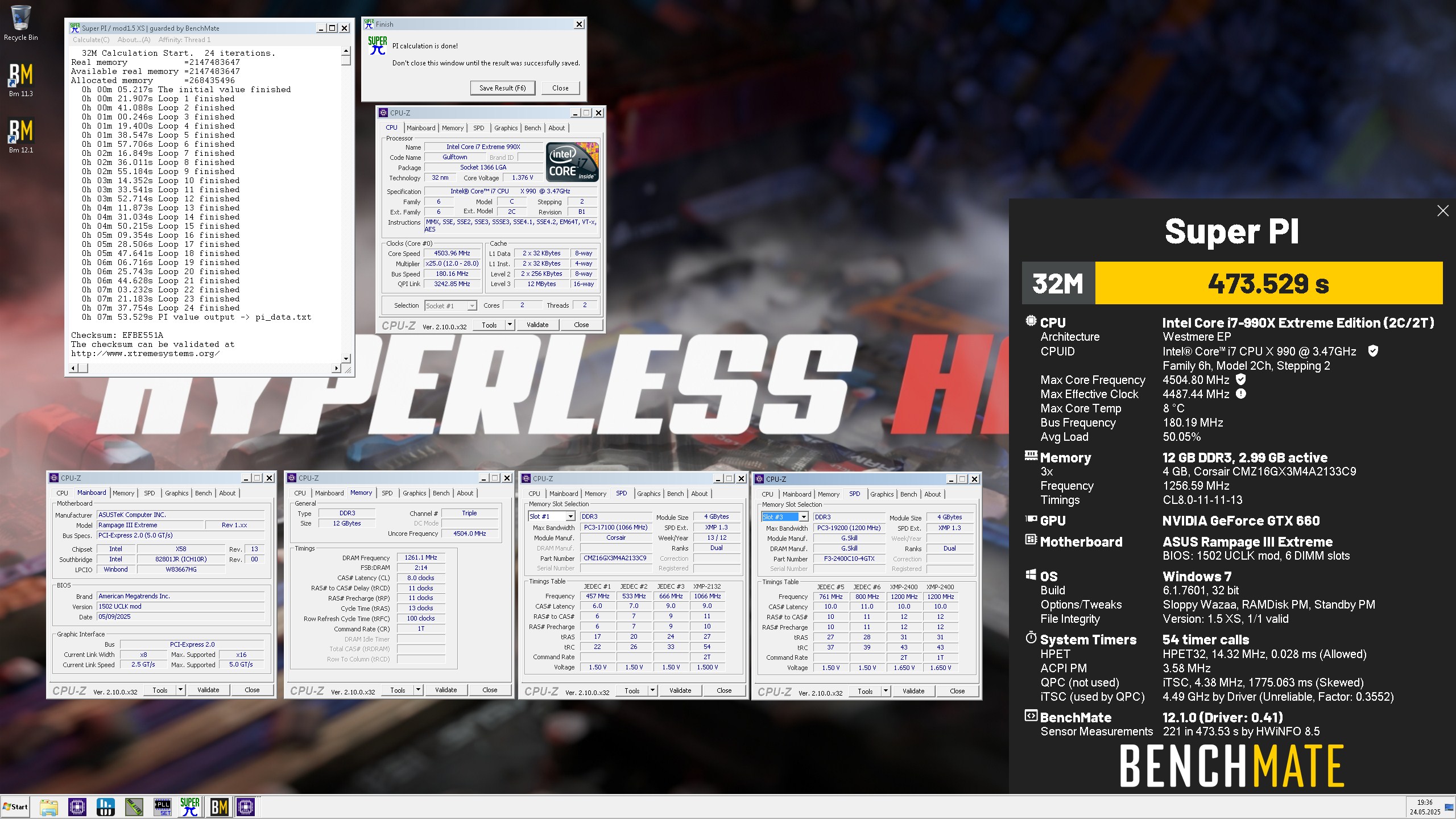The image size is (1456, 819).
Task: Switch to Memory tab in top CPU-Z window
Action: (453, 128)
